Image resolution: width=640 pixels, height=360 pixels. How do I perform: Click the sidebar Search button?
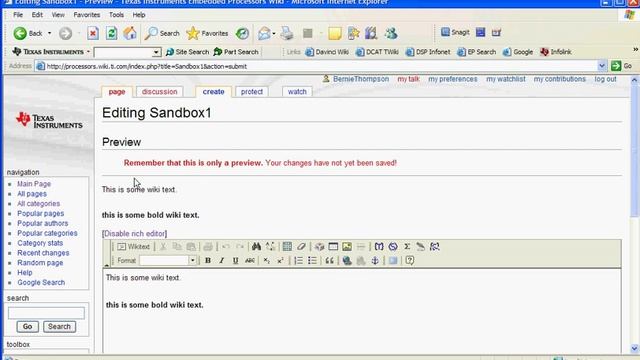click(59, 327)
